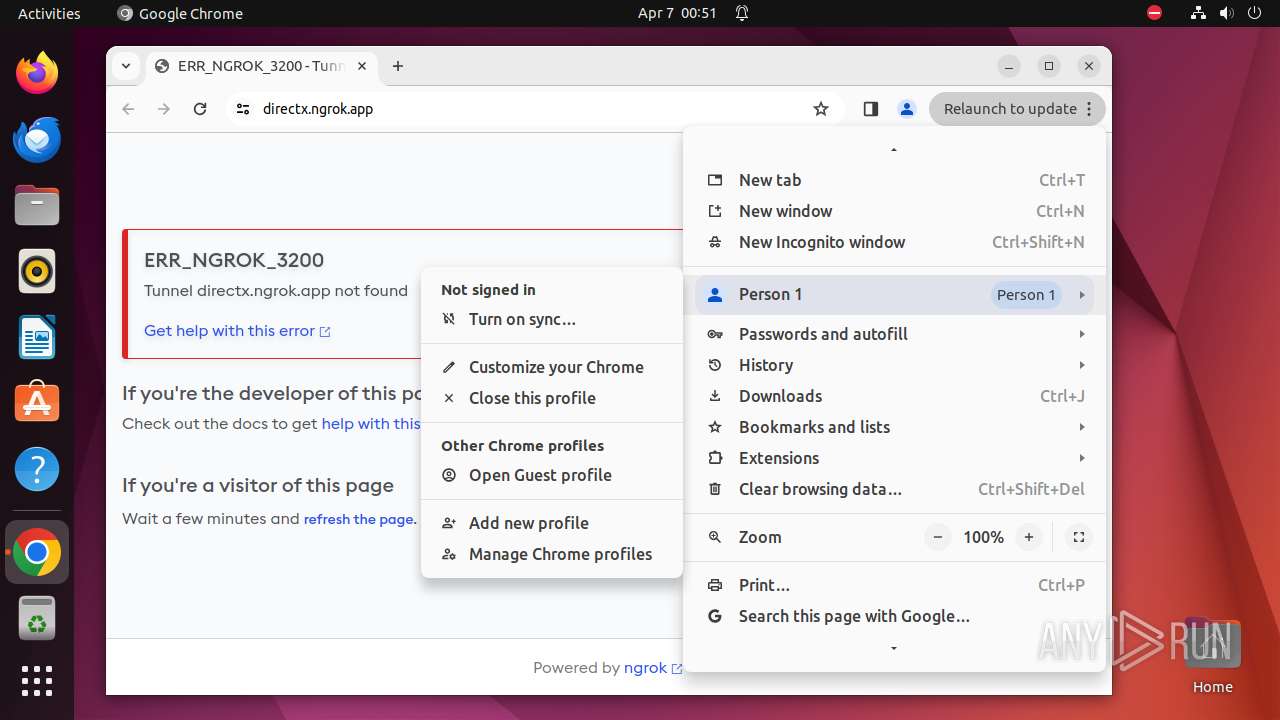Viewport: 1280px width, 720px height.
Task: Reload the page with refresh icon
Action: pos(200,109)
